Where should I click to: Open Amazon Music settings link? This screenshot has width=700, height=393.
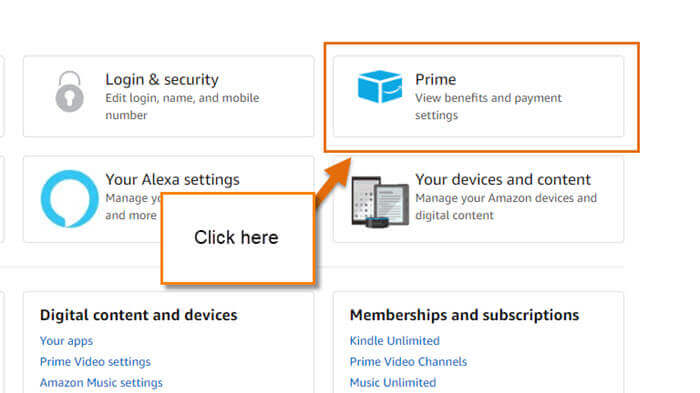coord(101,383)
